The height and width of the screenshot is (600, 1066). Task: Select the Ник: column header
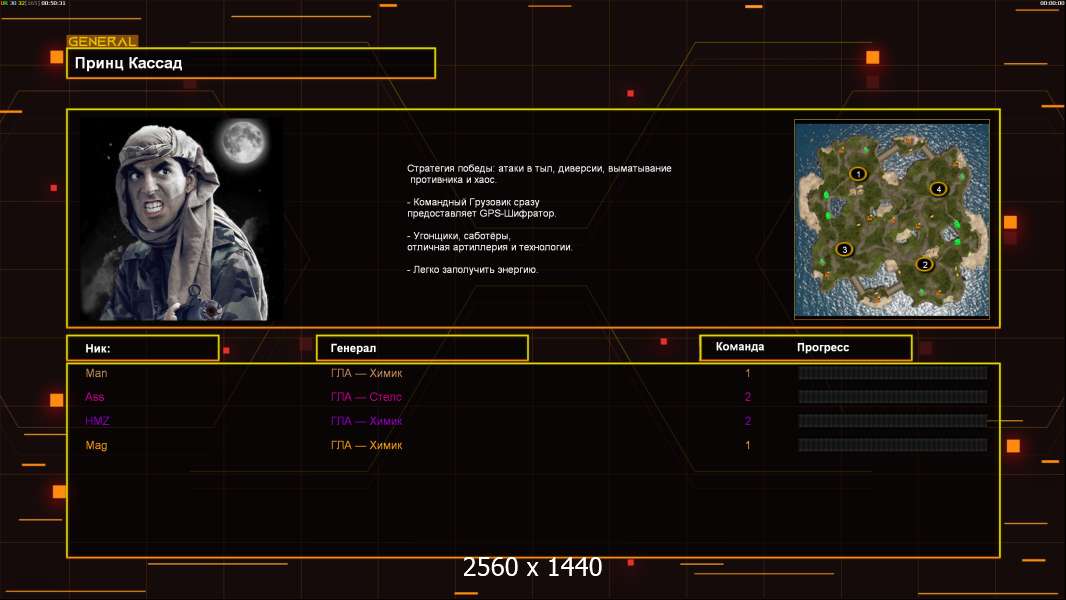142,348
